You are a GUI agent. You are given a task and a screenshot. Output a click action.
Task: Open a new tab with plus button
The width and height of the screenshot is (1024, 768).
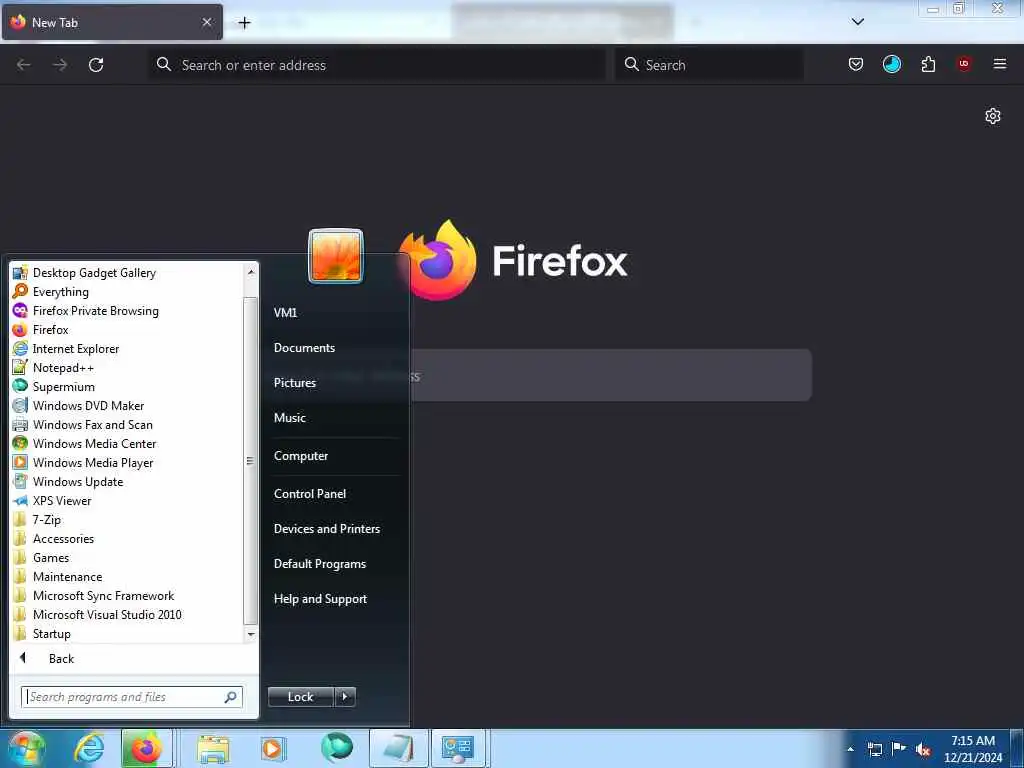click(244, 23)
